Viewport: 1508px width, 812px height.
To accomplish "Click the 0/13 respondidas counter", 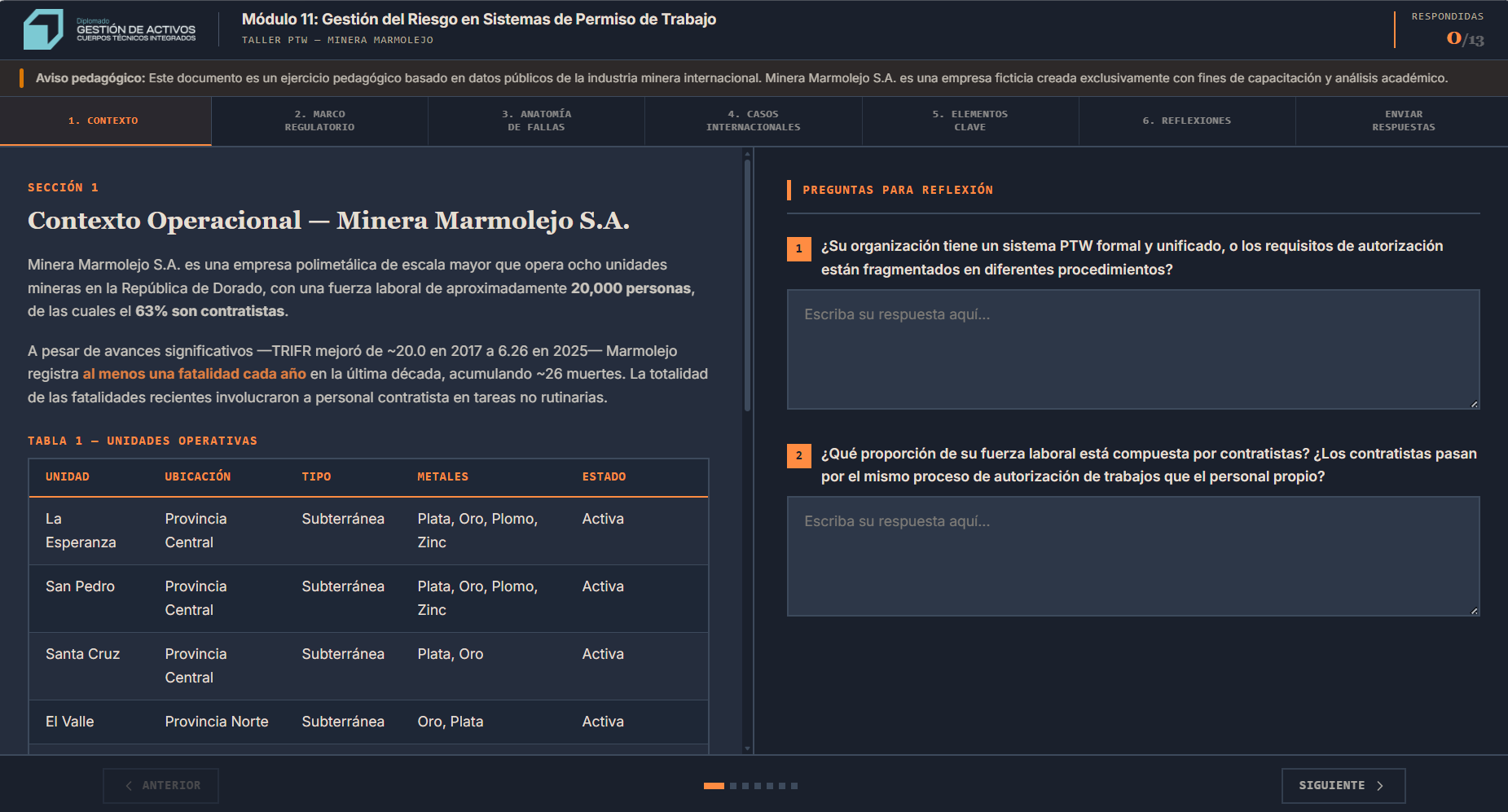I will click(1465, 38).
